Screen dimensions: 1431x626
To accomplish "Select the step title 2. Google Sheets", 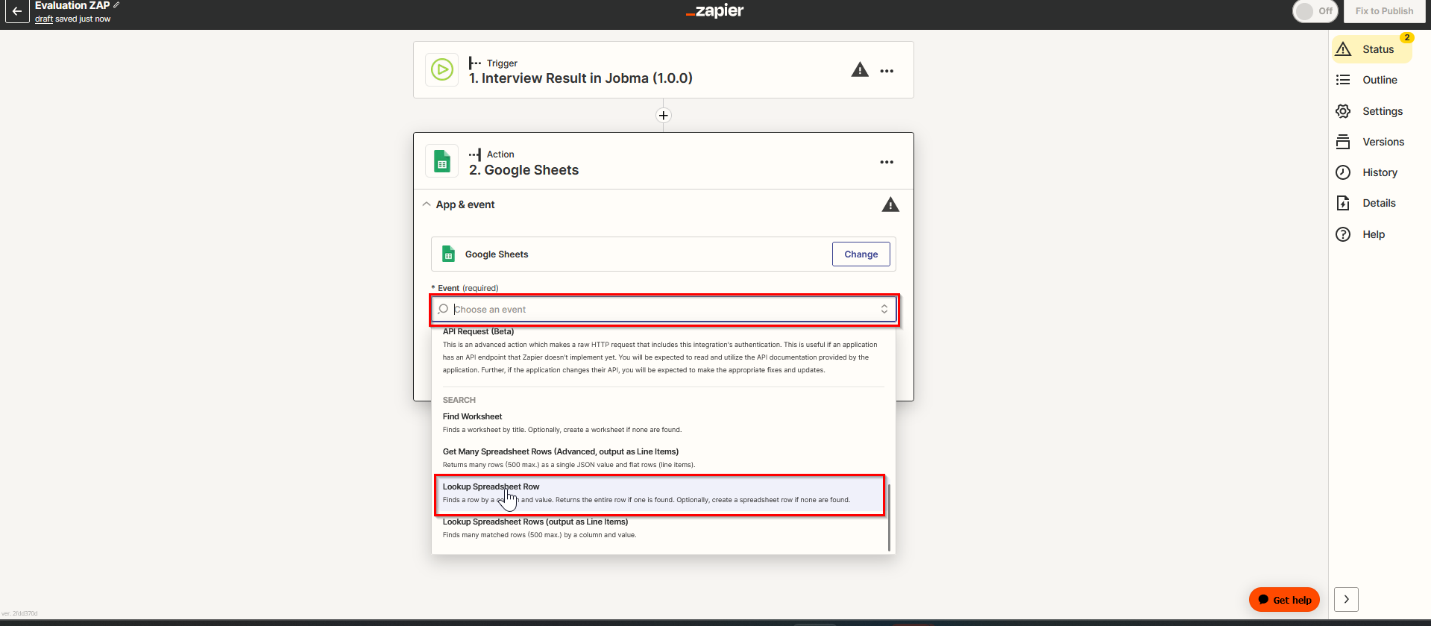I will coord(524,170).
